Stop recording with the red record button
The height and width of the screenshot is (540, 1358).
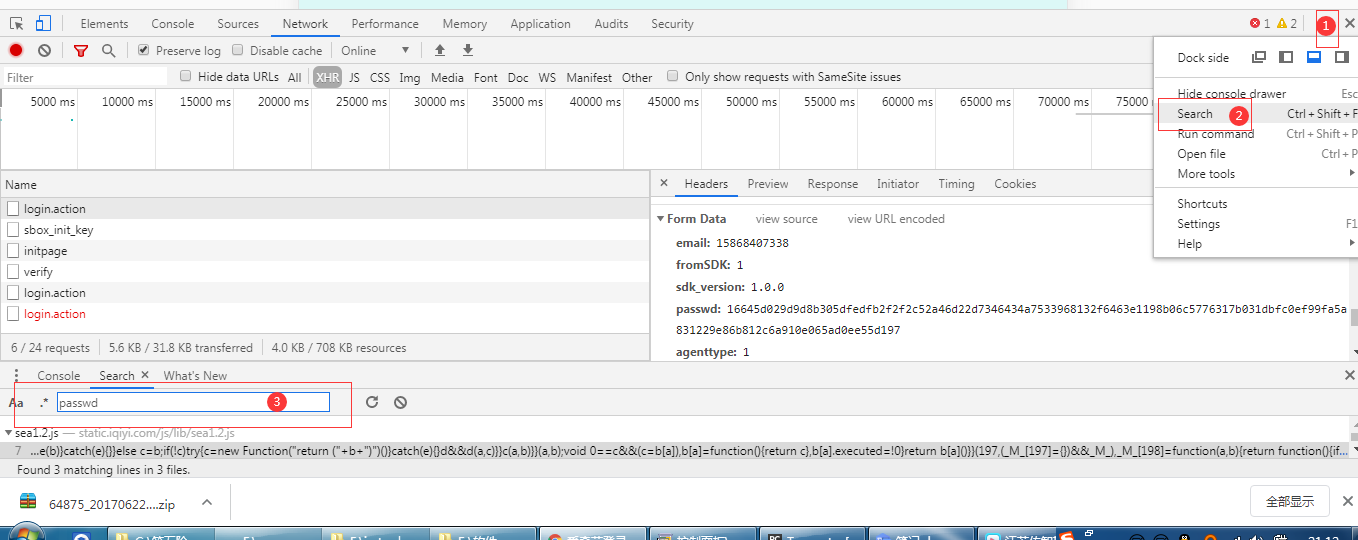[16, 50]
